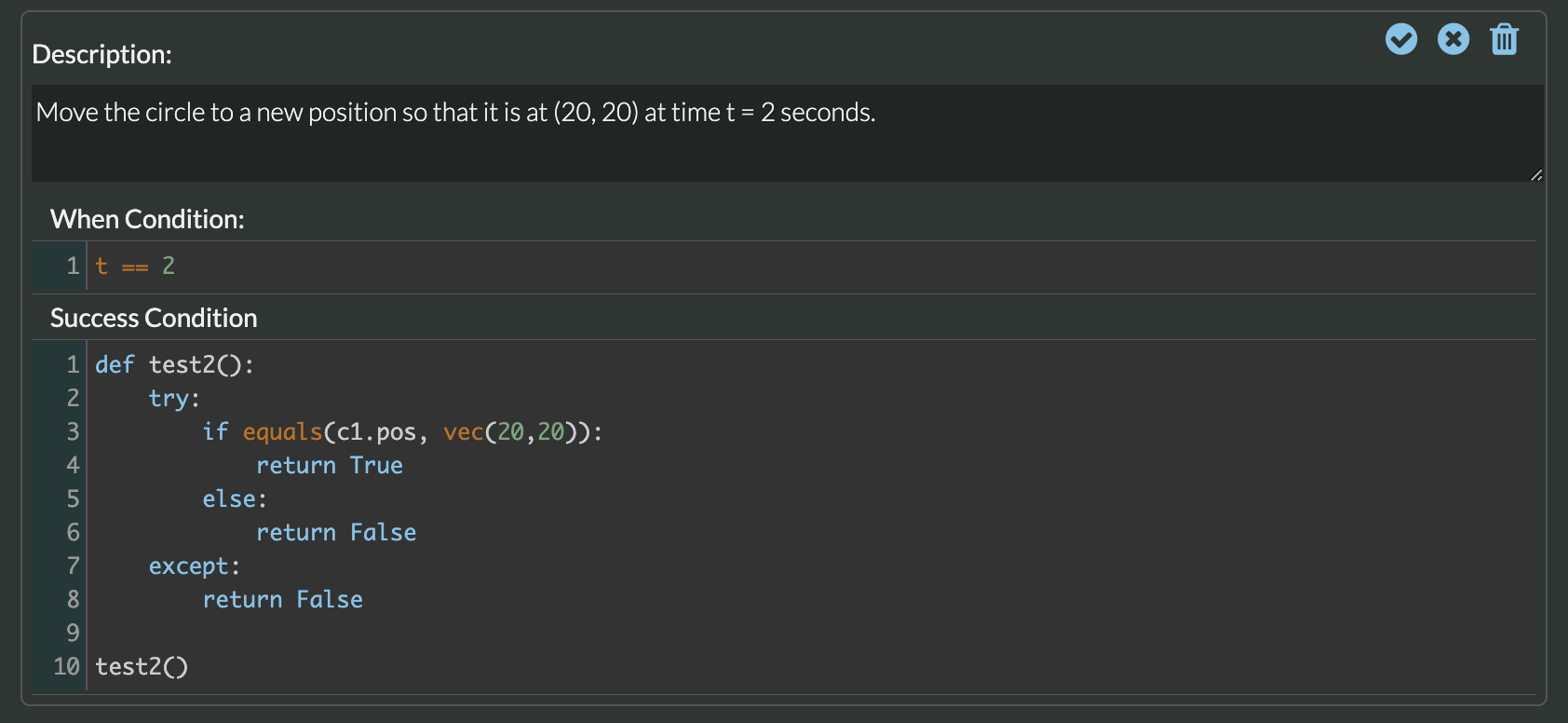This screenshot has width=1568, height=723.
Task: Click 'return False' on line 6
Action: click(336, 533)
